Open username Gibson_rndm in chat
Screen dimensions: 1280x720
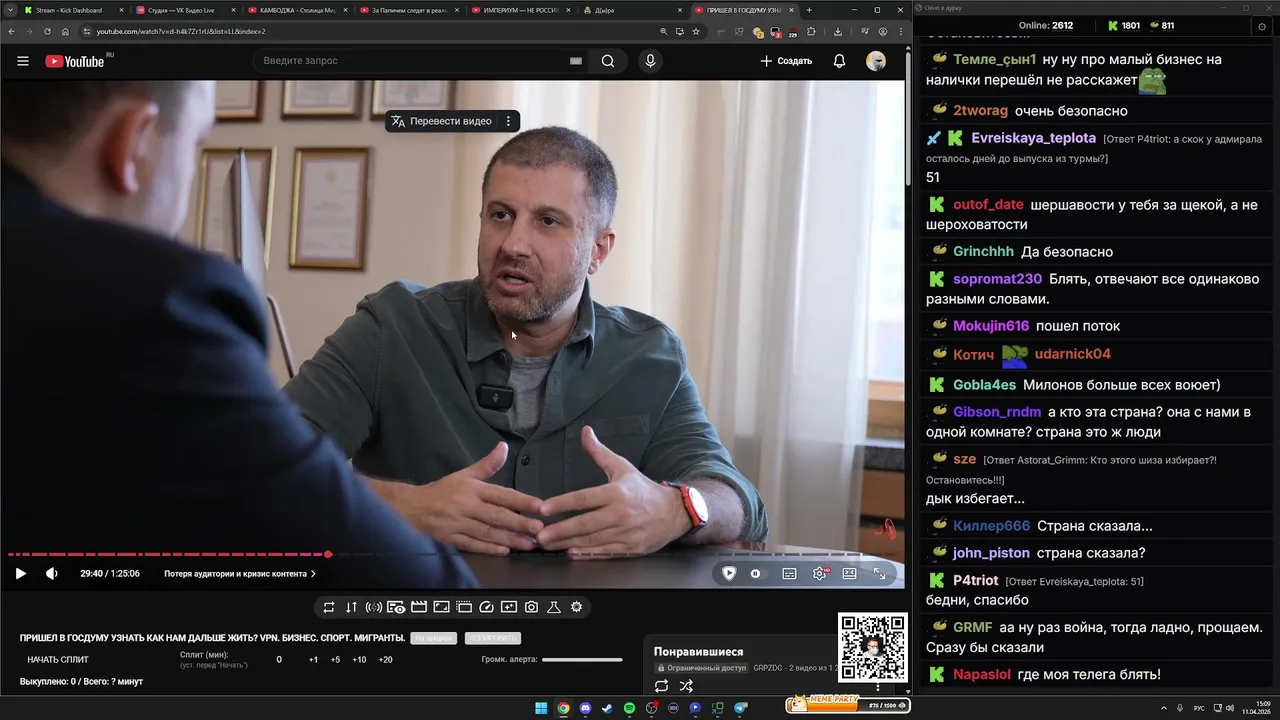pos(997,412)
